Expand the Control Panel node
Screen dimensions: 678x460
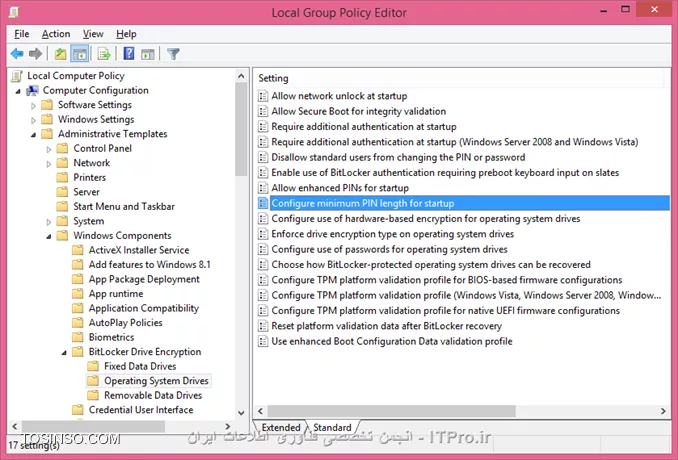[x=48, y=149]
